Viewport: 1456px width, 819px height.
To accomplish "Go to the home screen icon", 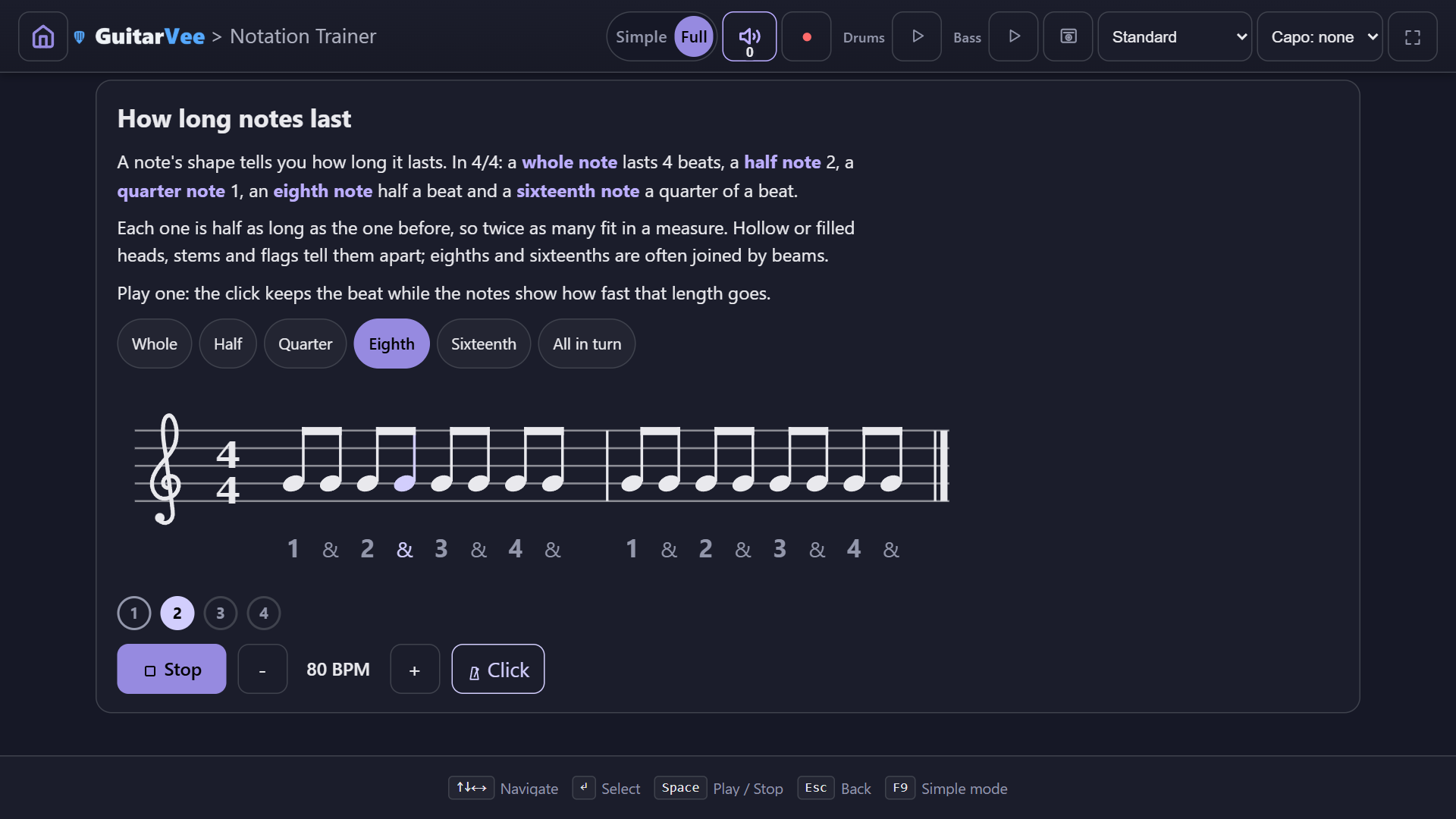I will (43, 36).
